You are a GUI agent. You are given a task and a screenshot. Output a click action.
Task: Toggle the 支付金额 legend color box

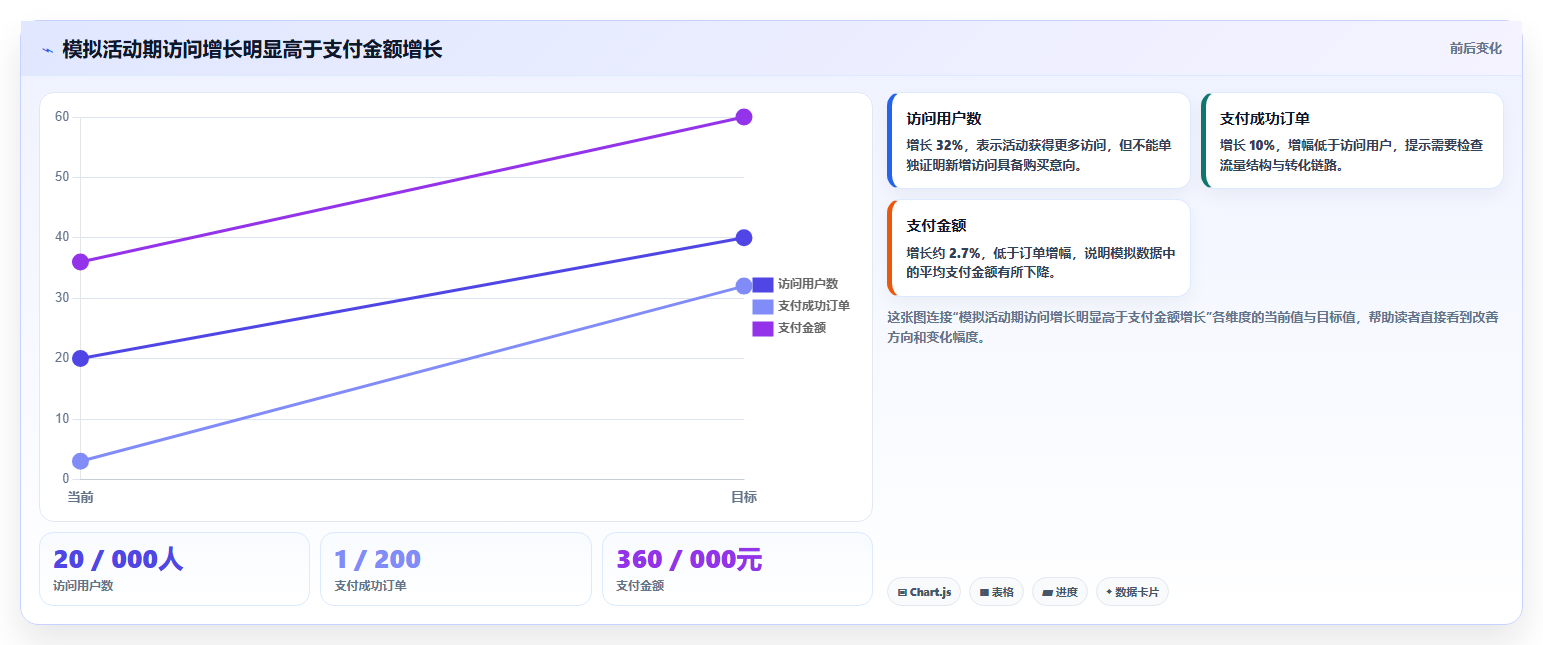[762, 328]
